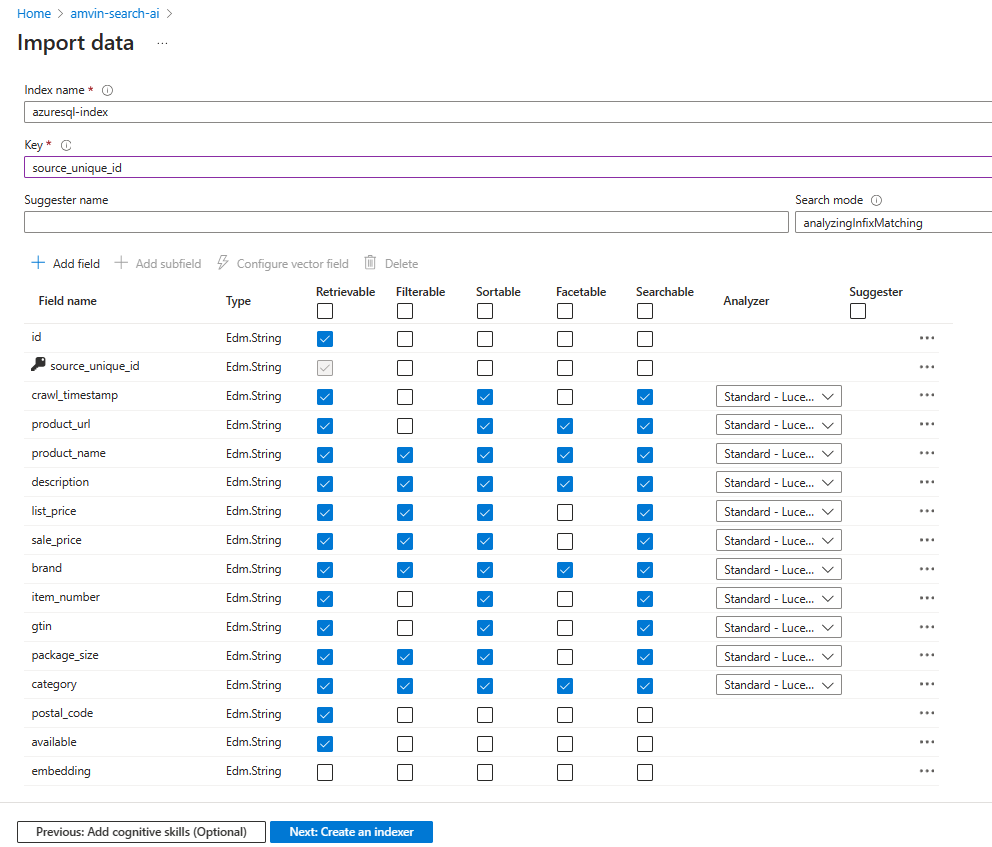Open more options for gtin row
The height and width of the screenshot is (847, 992).
927,628
